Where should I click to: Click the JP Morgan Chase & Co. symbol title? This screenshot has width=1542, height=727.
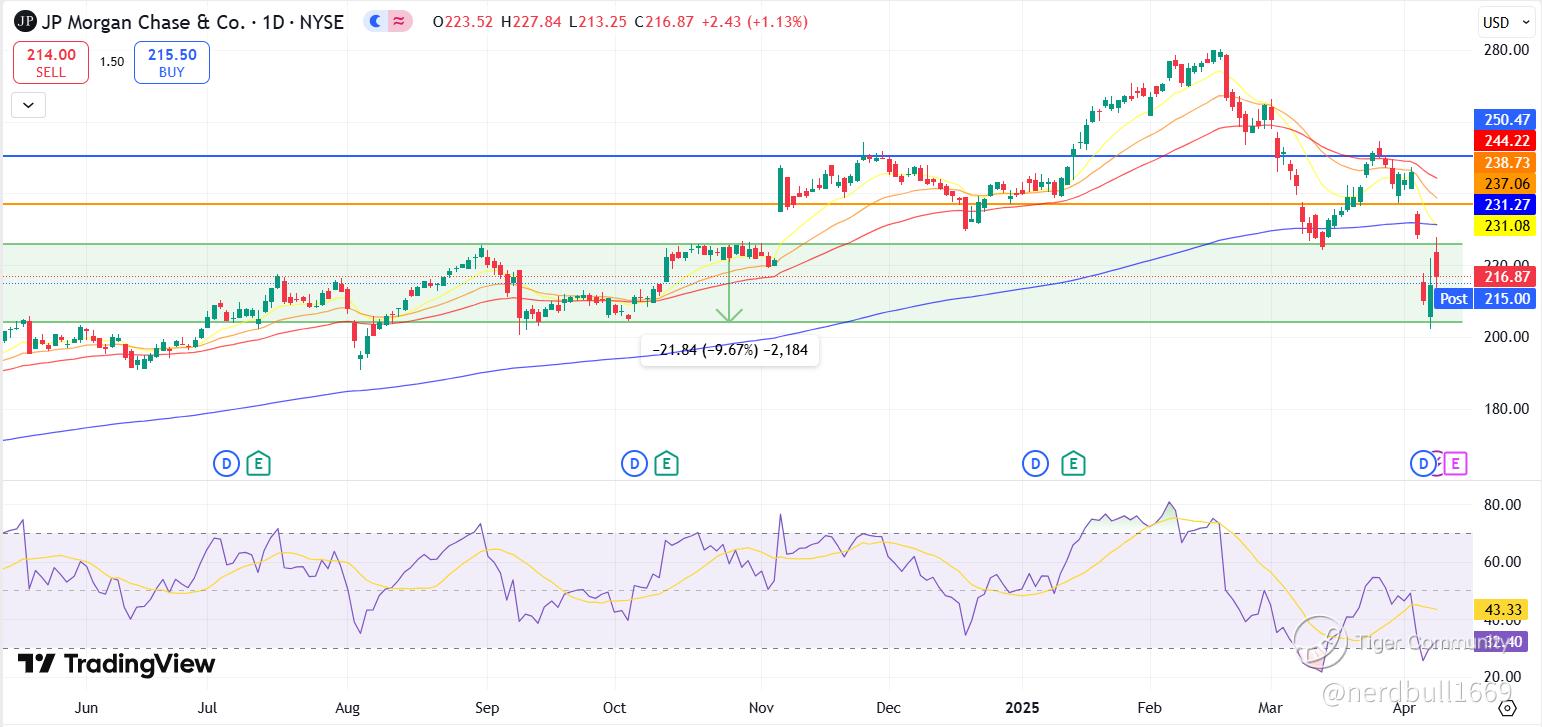pos(145,22)
